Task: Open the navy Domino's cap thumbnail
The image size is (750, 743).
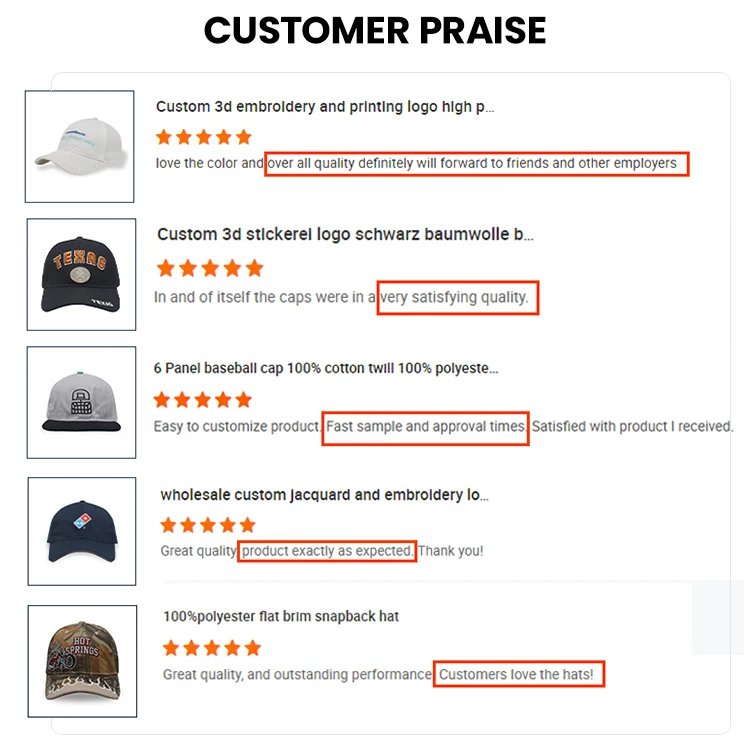Action: tap(82, 530)
